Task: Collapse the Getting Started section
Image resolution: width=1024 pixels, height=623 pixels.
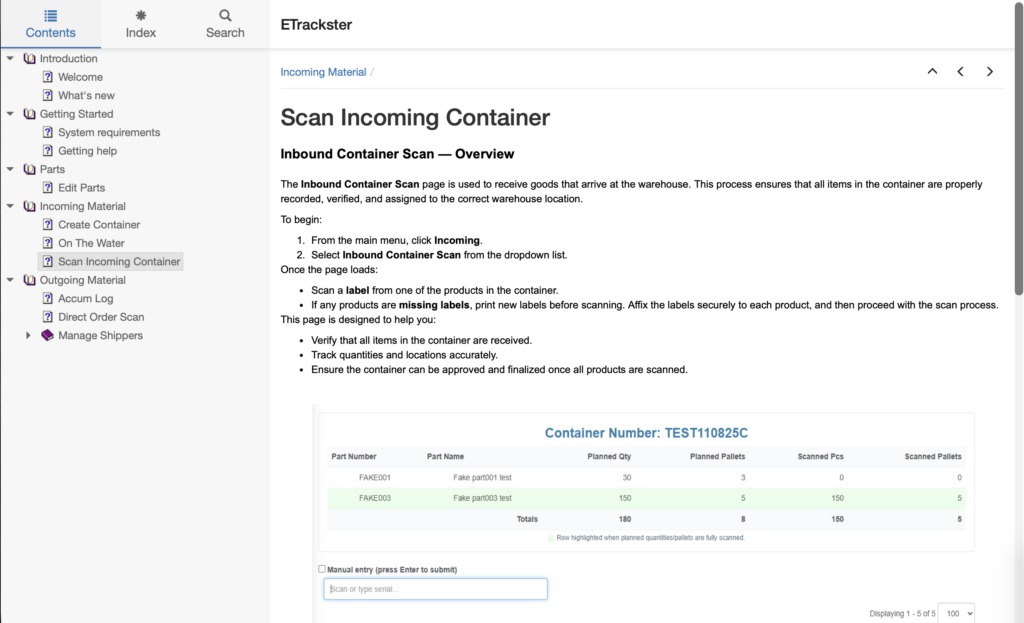Action: click(11, 114)
